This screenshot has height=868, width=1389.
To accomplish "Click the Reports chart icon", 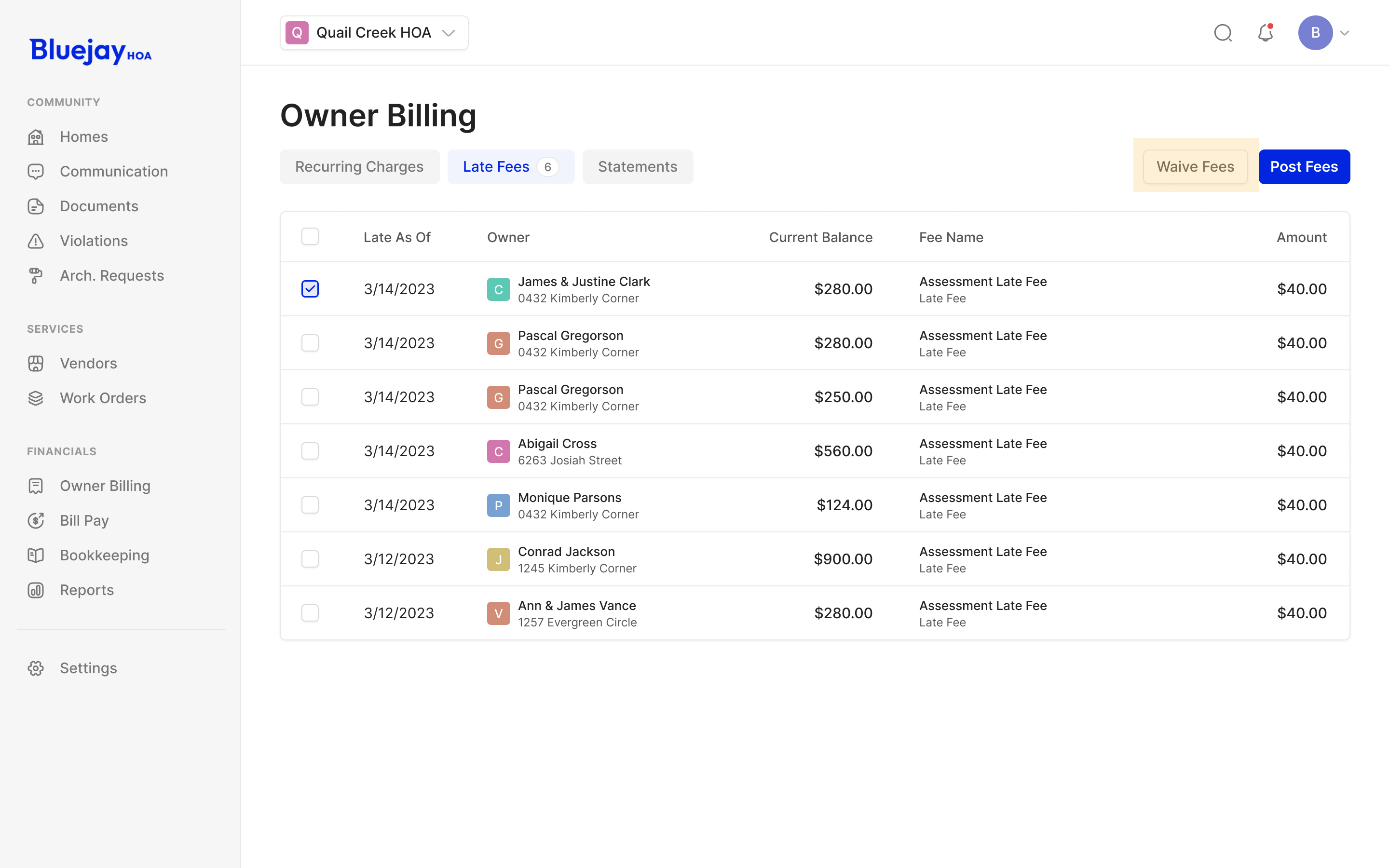I will [36, 590].
